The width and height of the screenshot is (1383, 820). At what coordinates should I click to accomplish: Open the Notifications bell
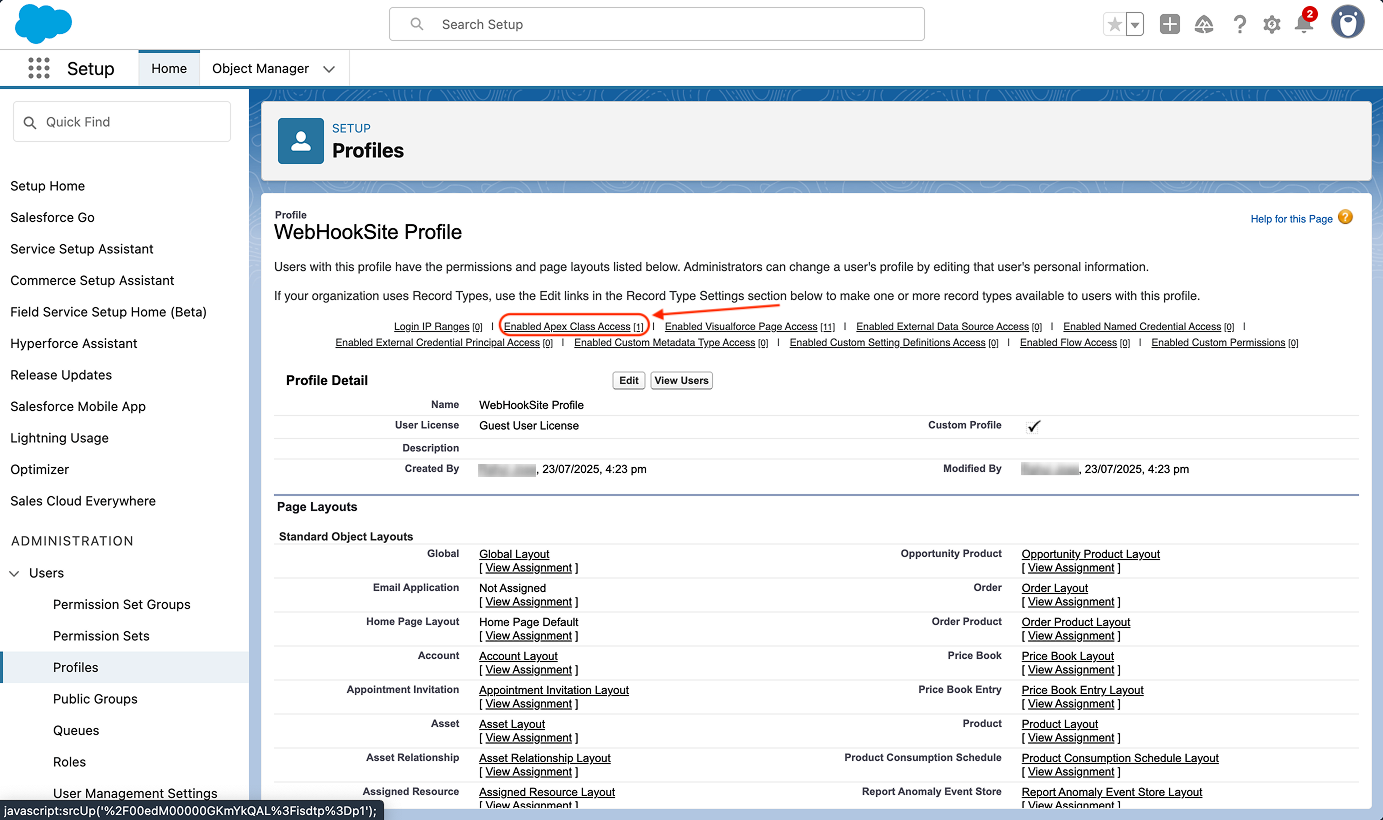click(x=1304, y=24)
